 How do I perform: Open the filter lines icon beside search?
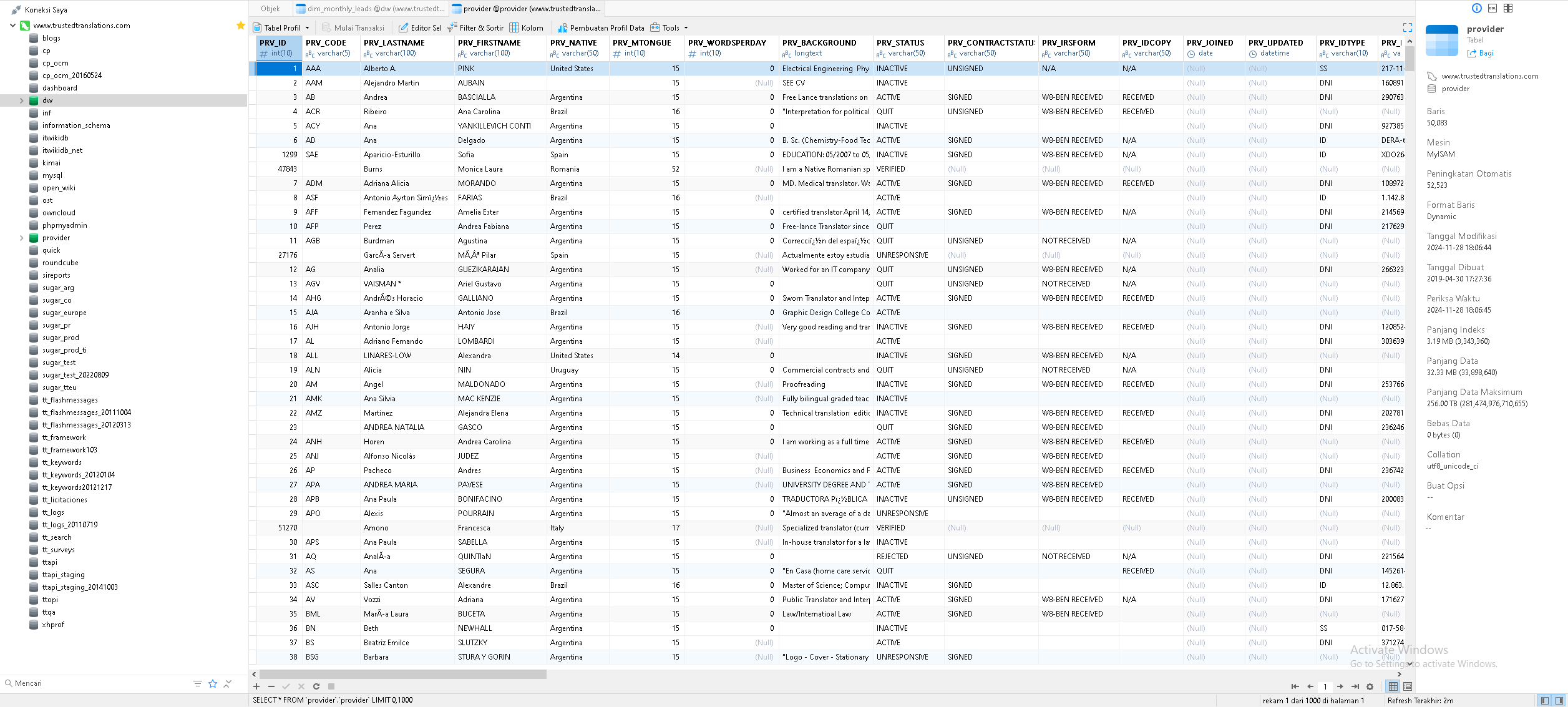(x=198, y=684)
